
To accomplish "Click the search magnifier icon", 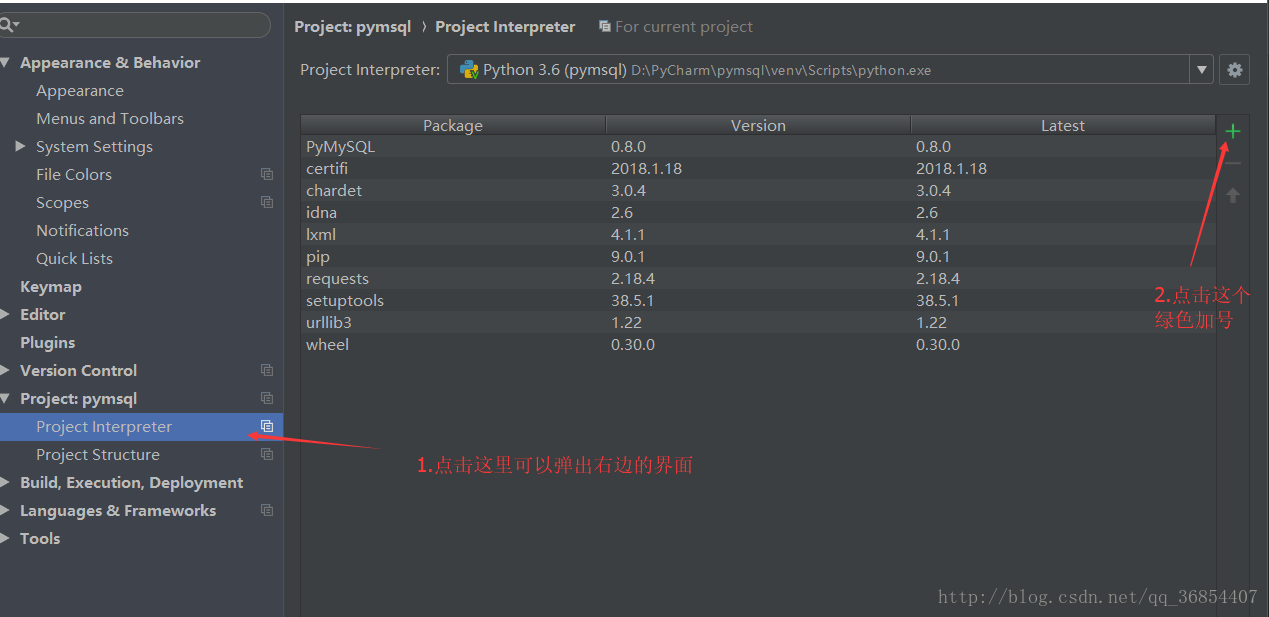I will tap(7, 24).
